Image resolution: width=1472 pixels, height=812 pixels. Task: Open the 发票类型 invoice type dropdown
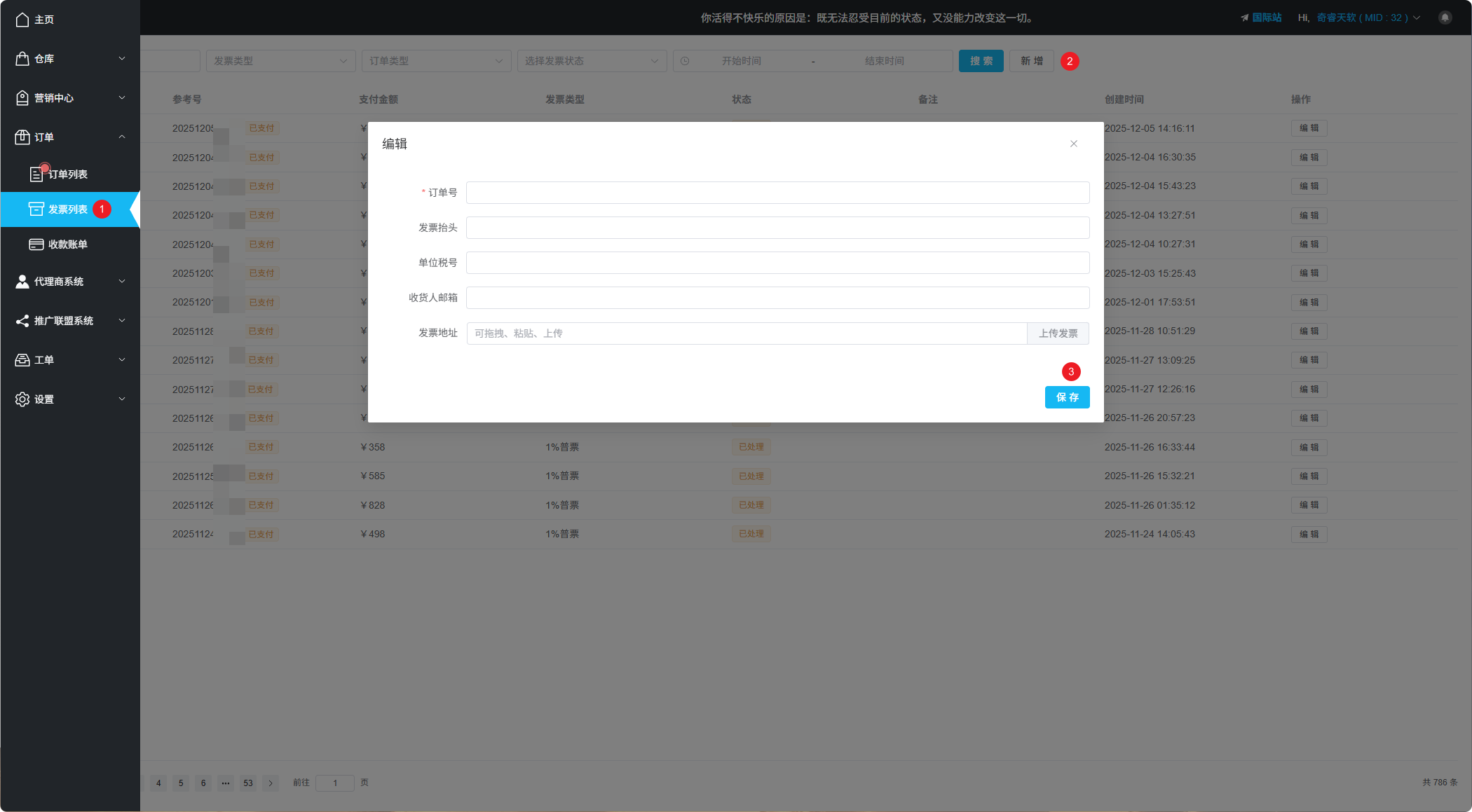(280, 61)
